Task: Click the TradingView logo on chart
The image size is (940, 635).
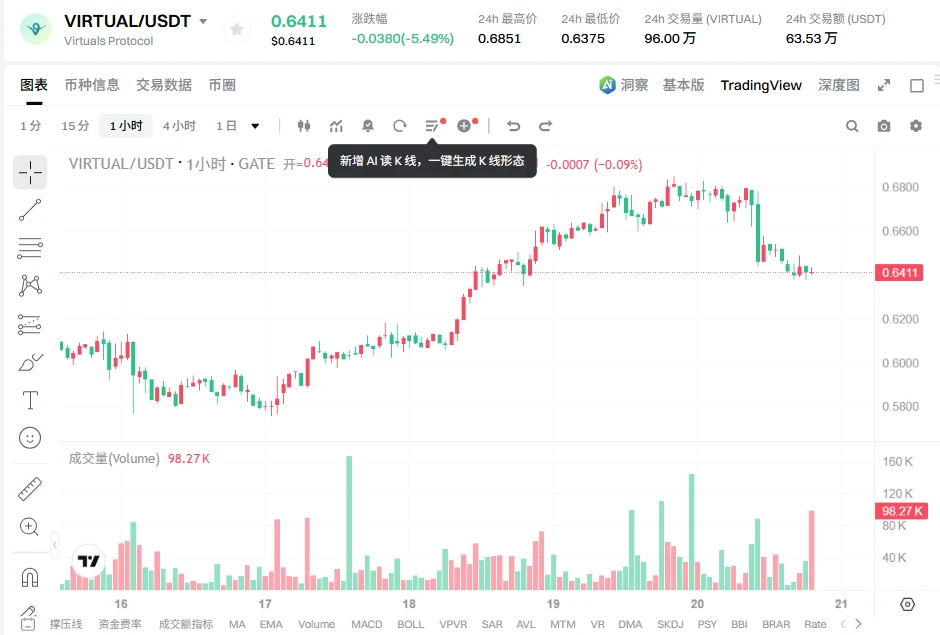Action: pyautogui.click(x=88, y=561)
